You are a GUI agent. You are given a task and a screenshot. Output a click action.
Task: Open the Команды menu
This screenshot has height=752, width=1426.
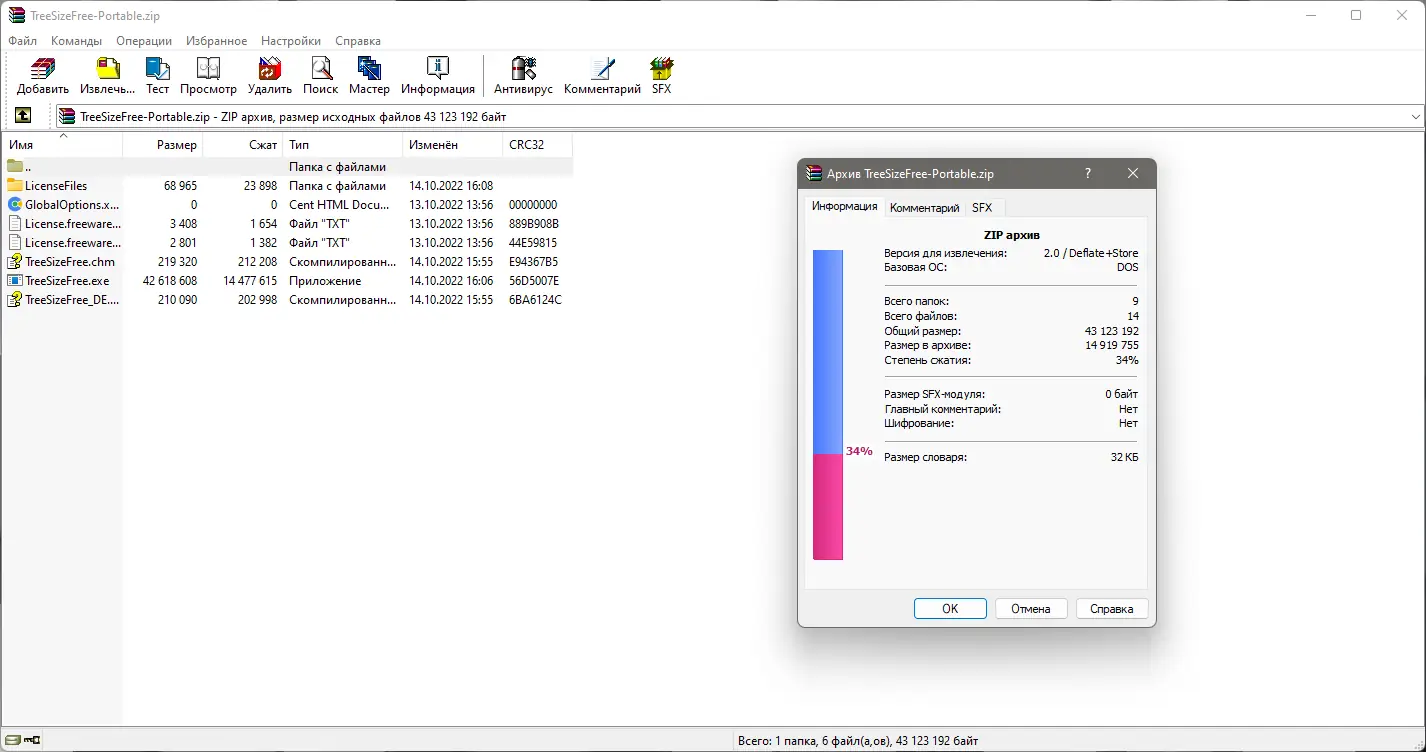coord(77,41)
